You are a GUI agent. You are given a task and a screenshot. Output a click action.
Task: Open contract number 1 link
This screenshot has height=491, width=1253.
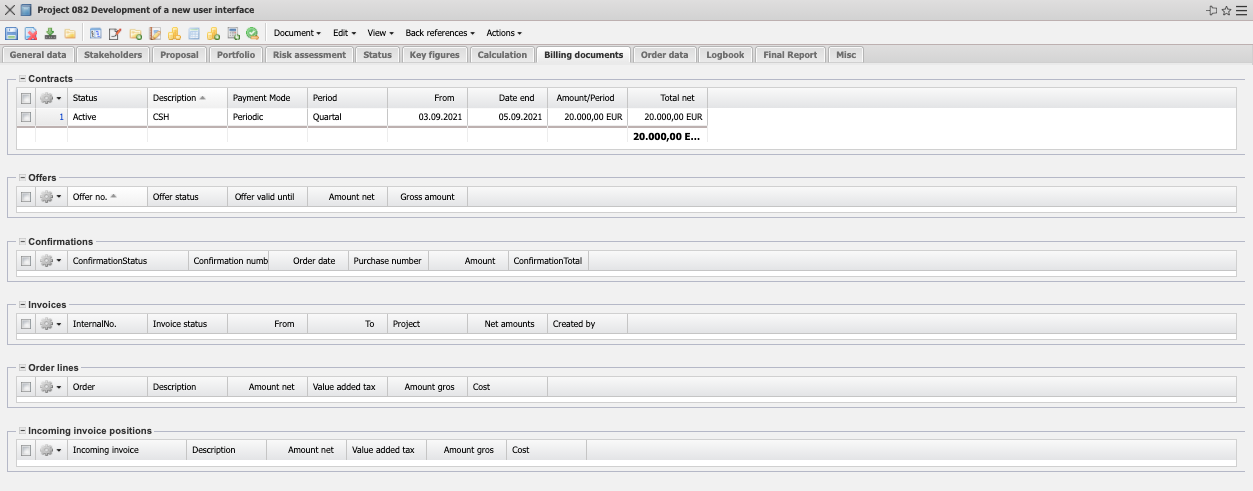click(61, 117)
